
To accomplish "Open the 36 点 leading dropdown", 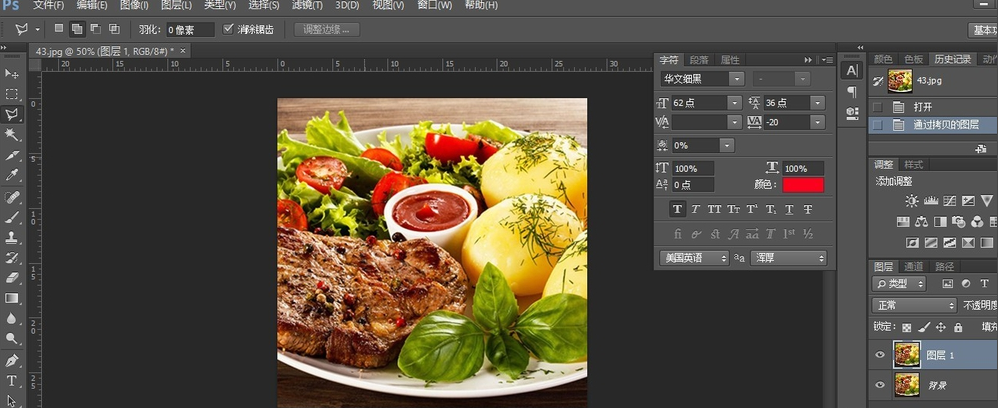I will pyautogui.click(x=818, y=103).
